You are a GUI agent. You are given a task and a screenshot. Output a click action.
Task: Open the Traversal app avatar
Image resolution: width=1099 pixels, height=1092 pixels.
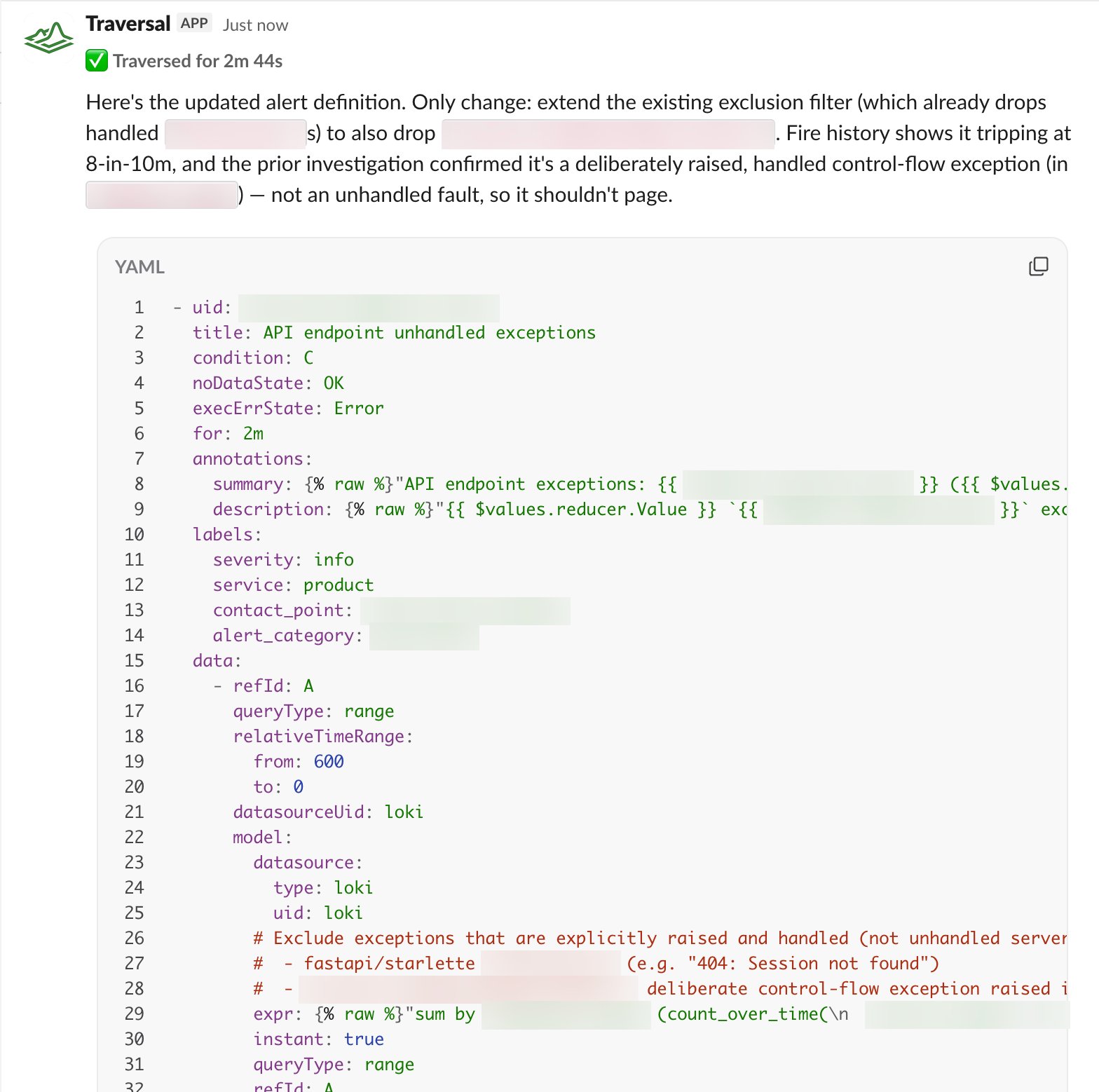[48, 37]
